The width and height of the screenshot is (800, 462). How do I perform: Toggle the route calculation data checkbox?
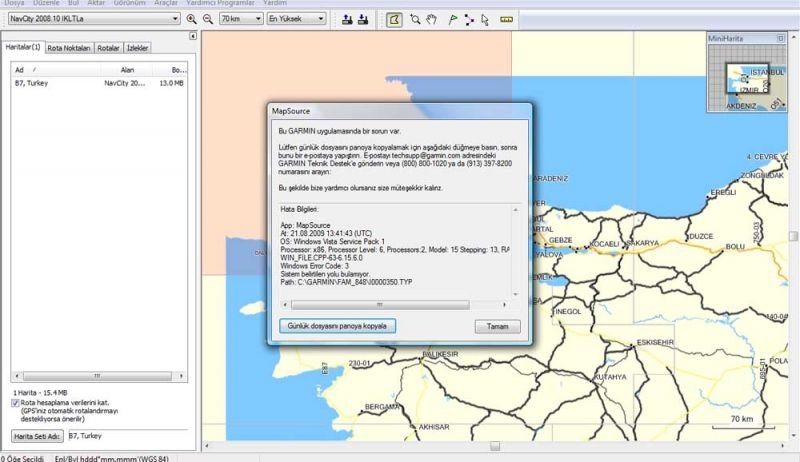(17, 403)
